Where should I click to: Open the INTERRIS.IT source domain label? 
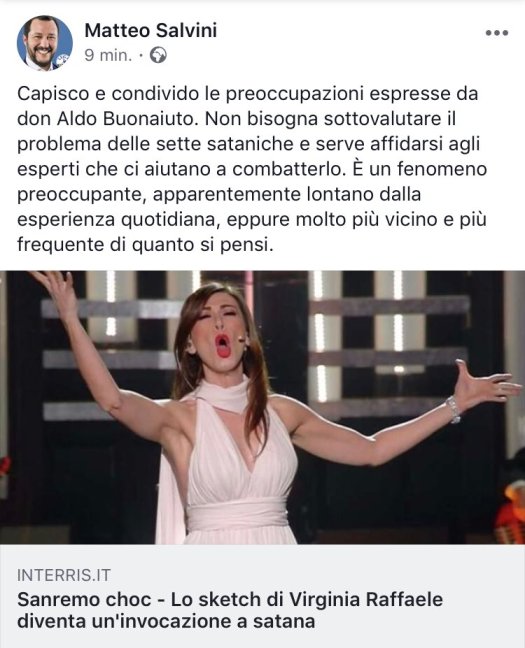click(x=64, y=575)
